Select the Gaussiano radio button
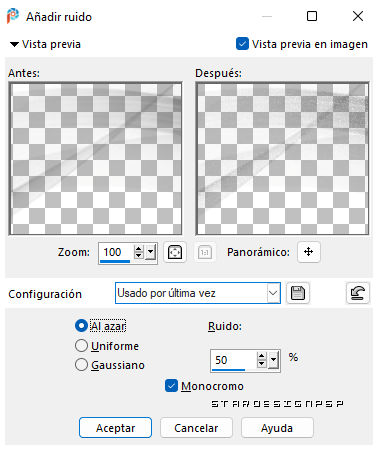Image resolution: width=378 pixels, height=450 pixels. [x=81, y=365]
